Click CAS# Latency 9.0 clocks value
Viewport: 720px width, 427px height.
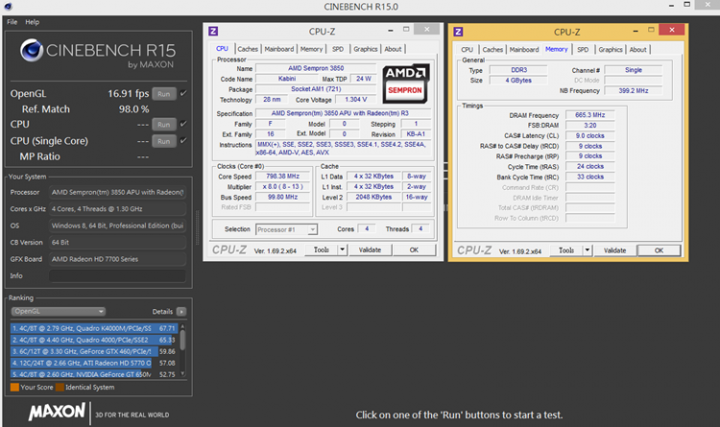[x=590, y=135]
